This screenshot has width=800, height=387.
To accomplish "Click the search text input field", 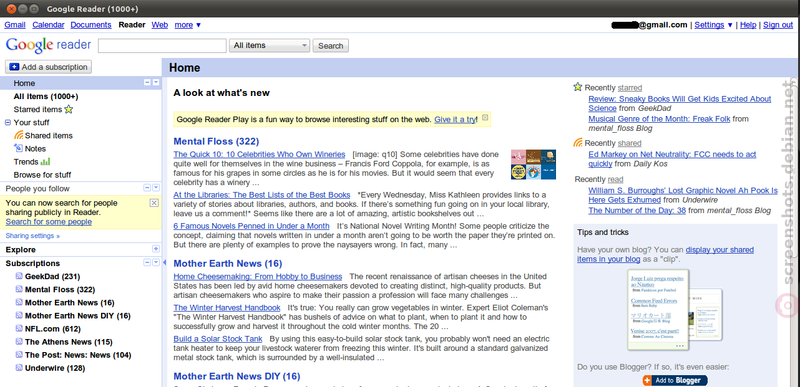I will point(162,45).
